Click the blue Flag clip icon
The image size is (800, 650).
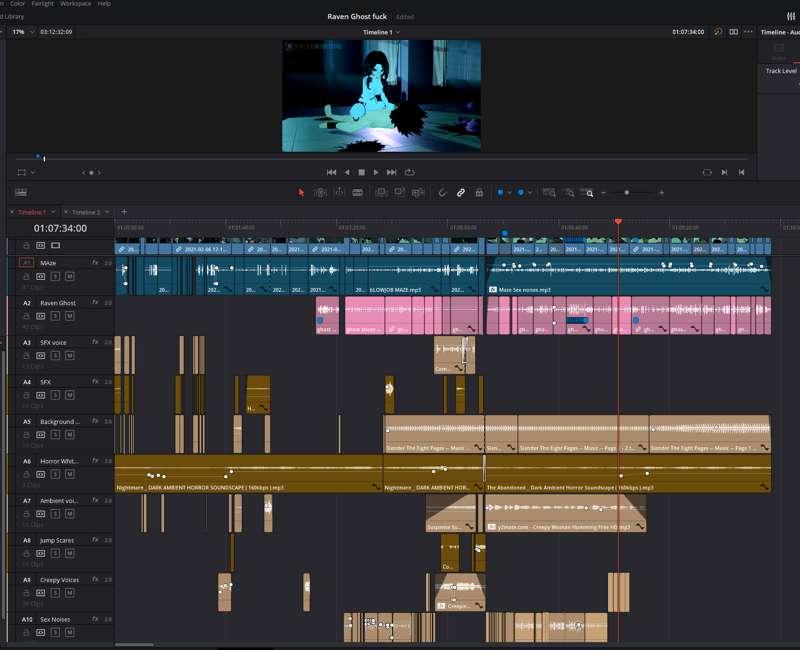(x=501, y=192)
